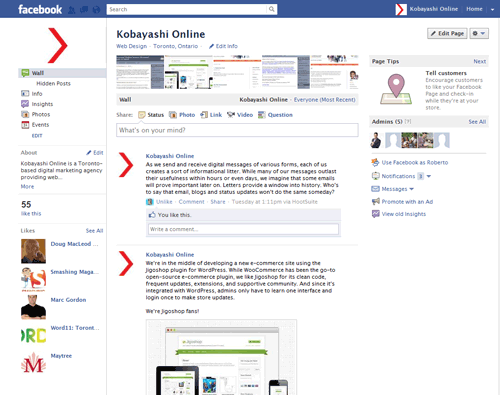Click the Edit Page button
The width and height of the screenshot is (500, 395).
click(447, 33)
